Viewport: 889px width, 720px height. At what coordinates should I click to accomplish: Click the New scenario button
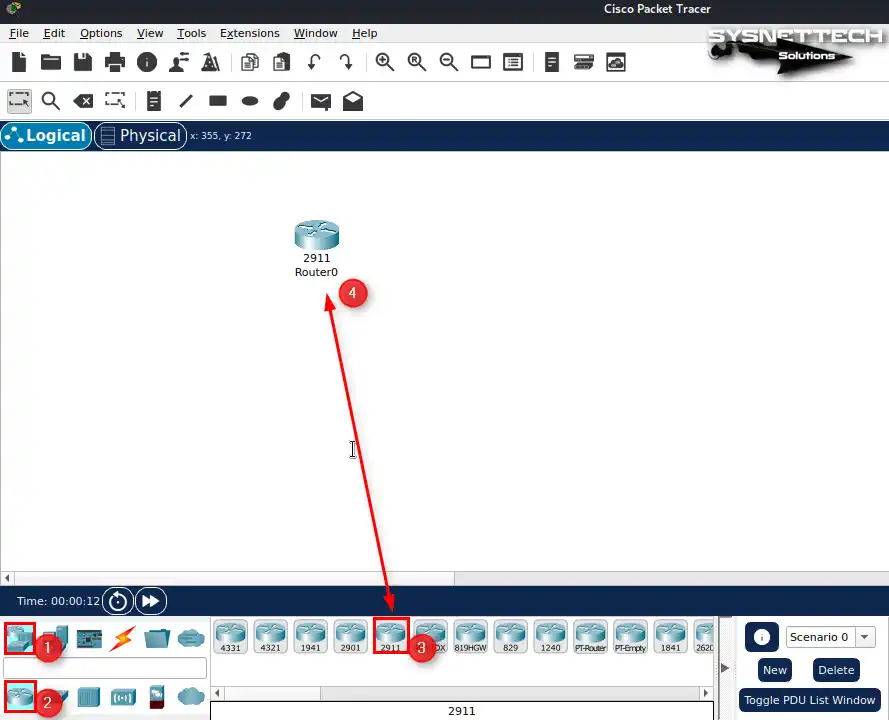[774, 670]
